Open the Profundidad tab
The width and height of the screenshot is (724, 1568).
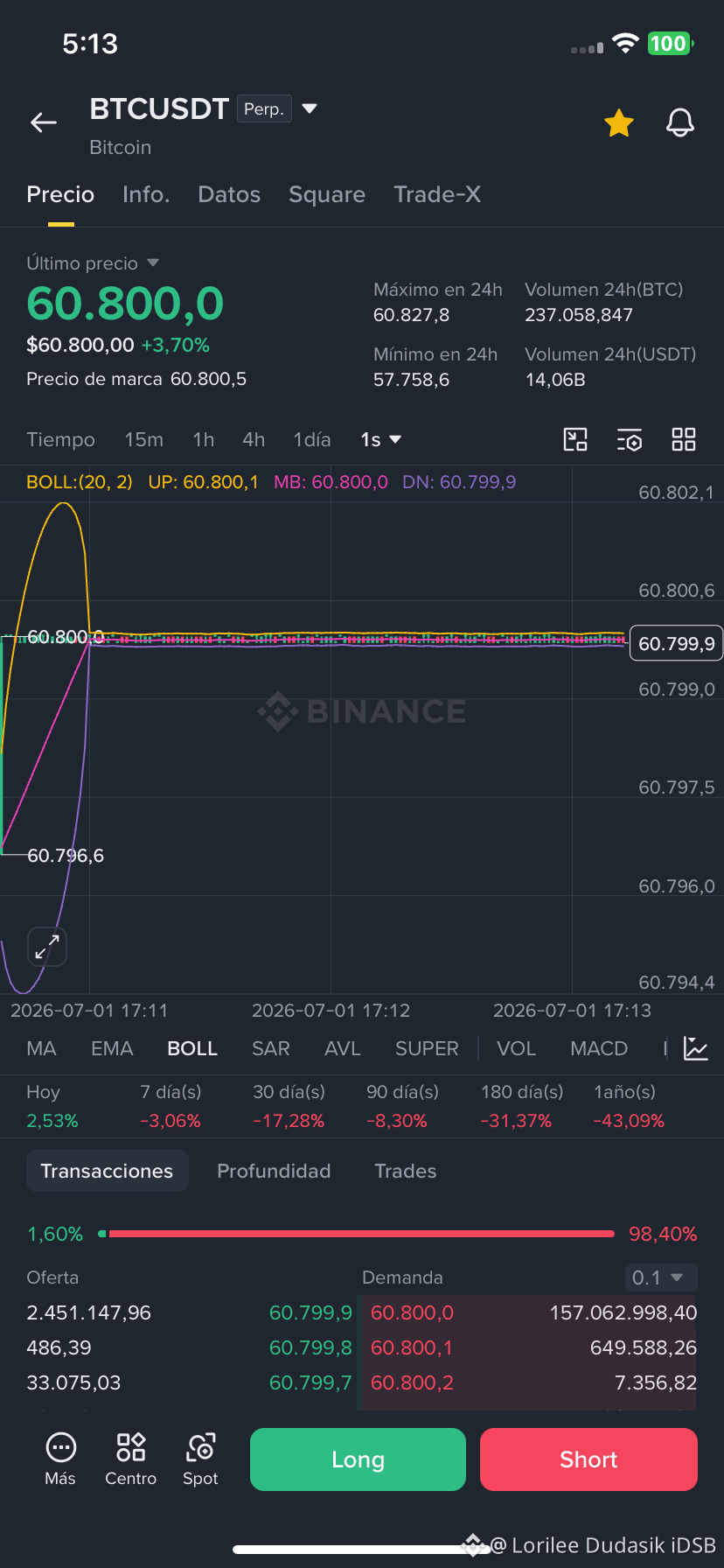274,1171
